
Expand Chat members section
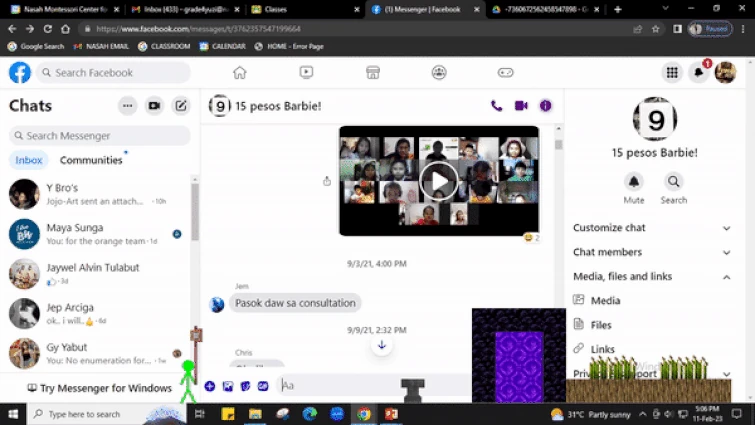coord(652,252)
